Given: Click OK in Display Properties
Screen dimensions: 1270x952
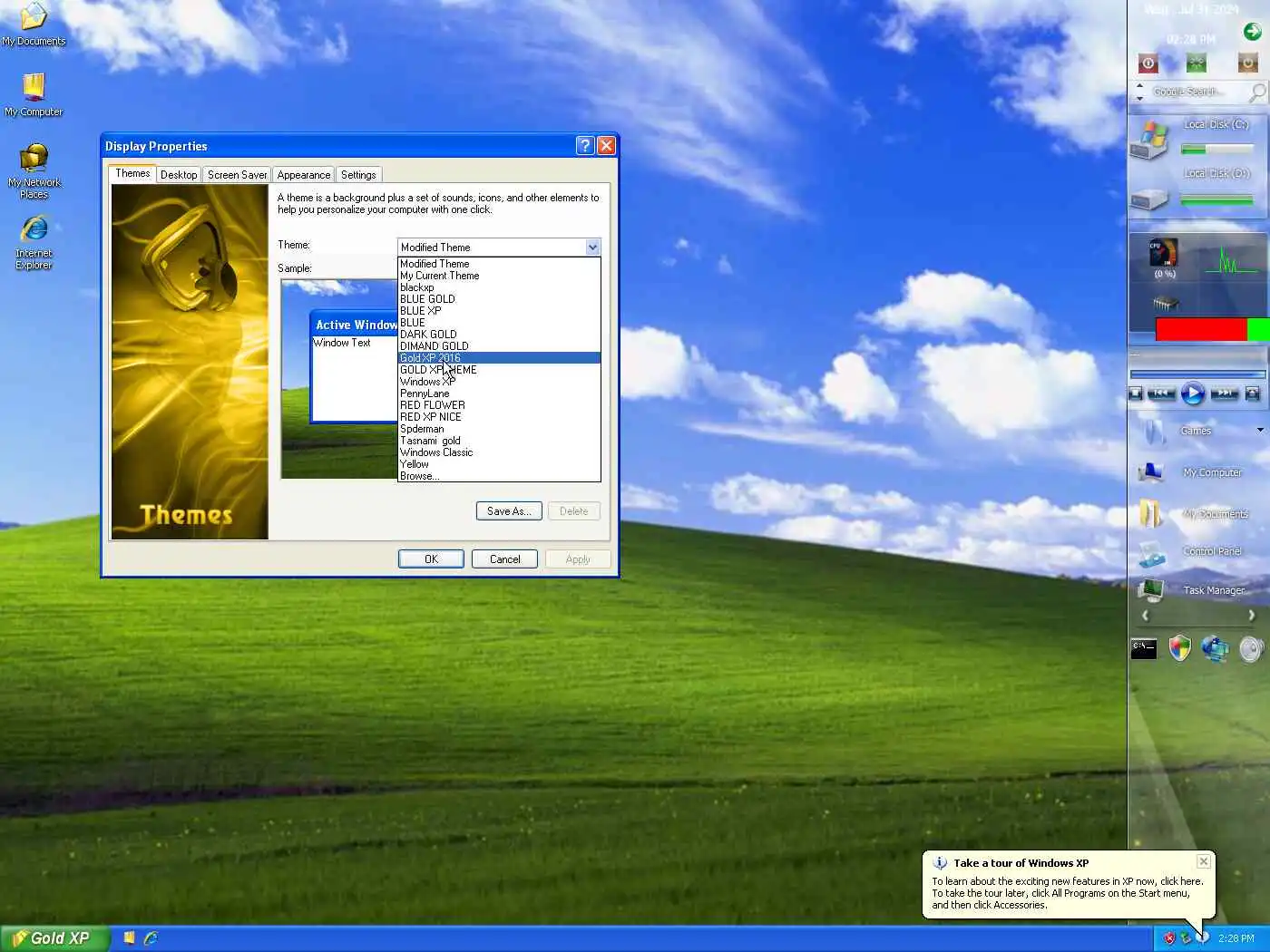Looking at the screenshot, I should pos(431,559).
